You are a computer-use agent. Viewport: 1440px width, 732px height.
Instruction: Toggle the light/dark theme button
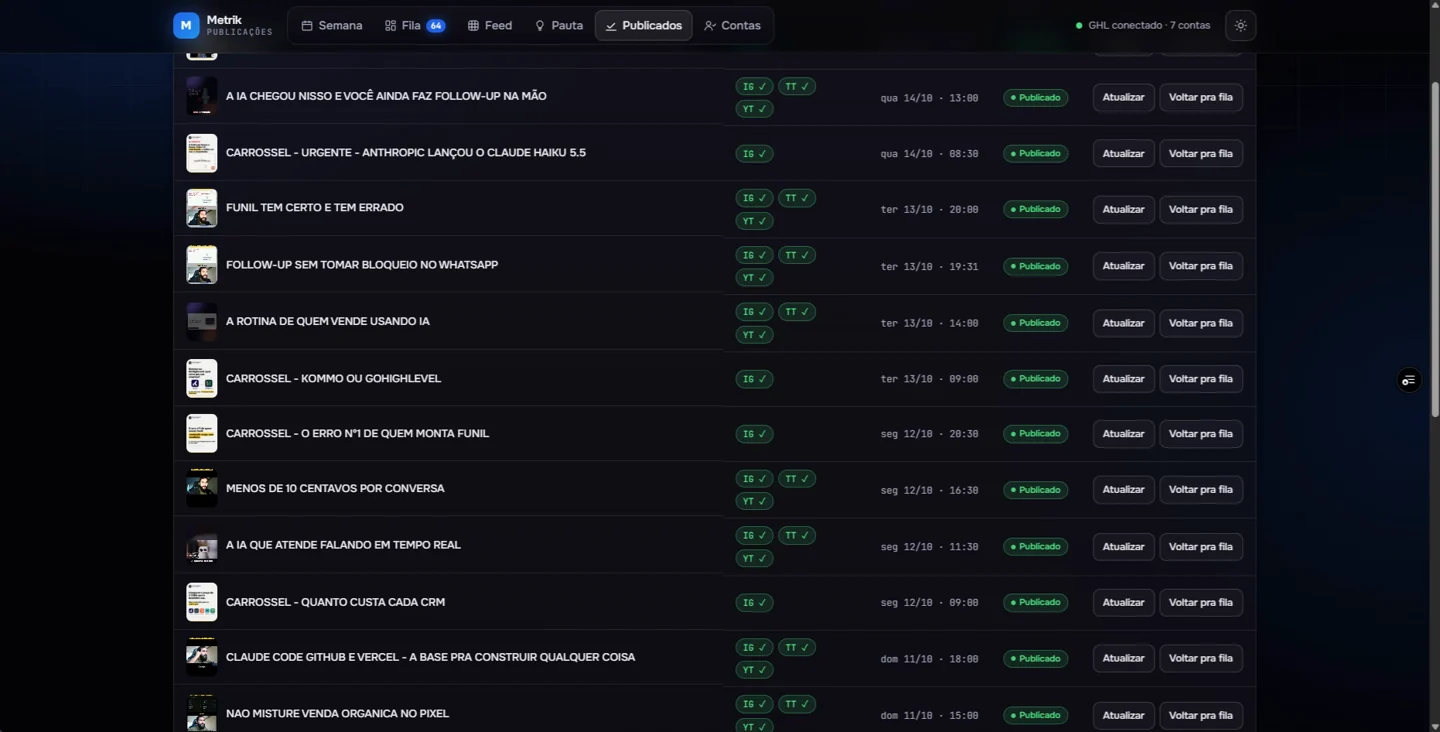(x=1240, y=25)
